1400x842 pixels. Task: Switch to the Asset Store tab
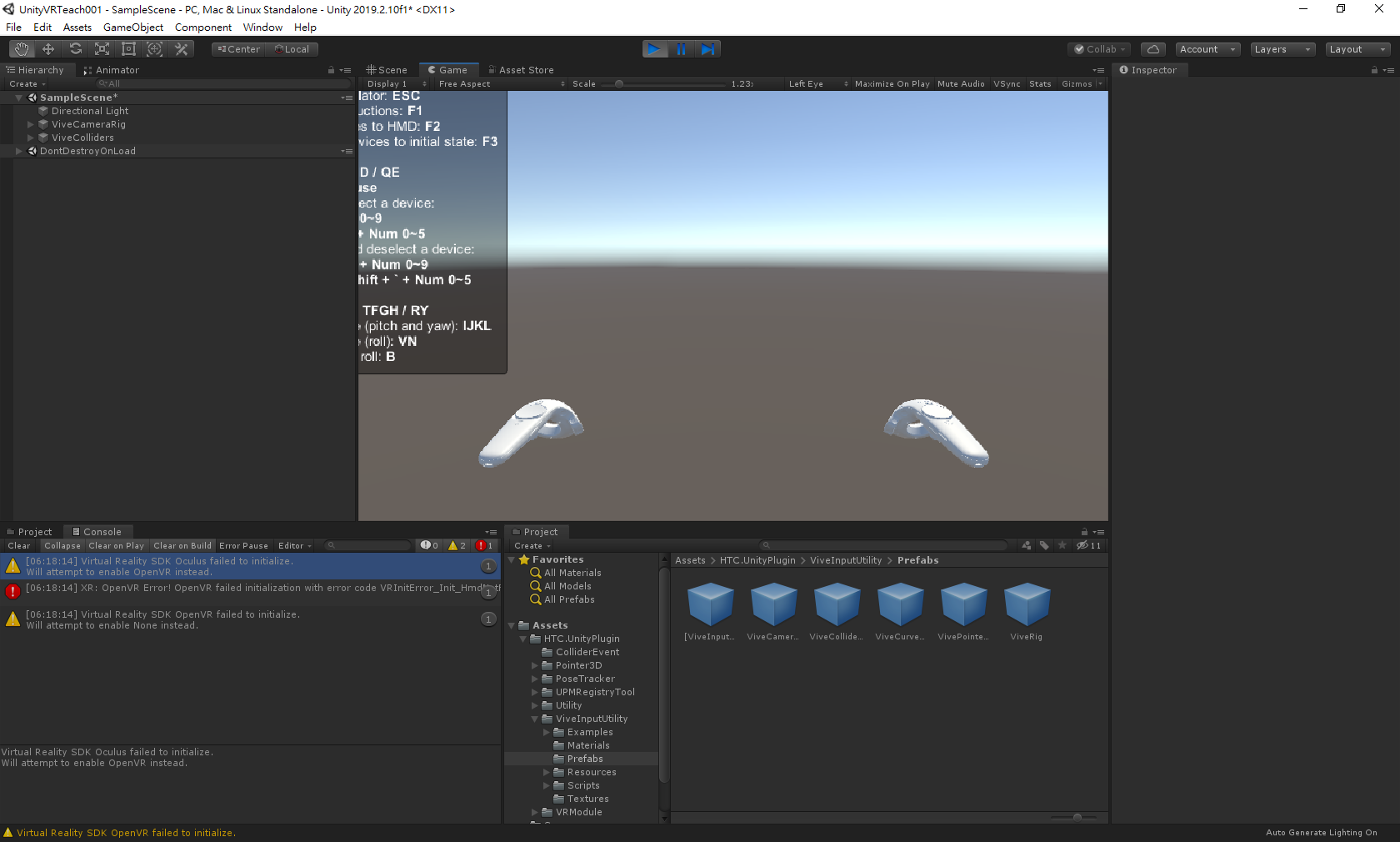pos(521,70)
